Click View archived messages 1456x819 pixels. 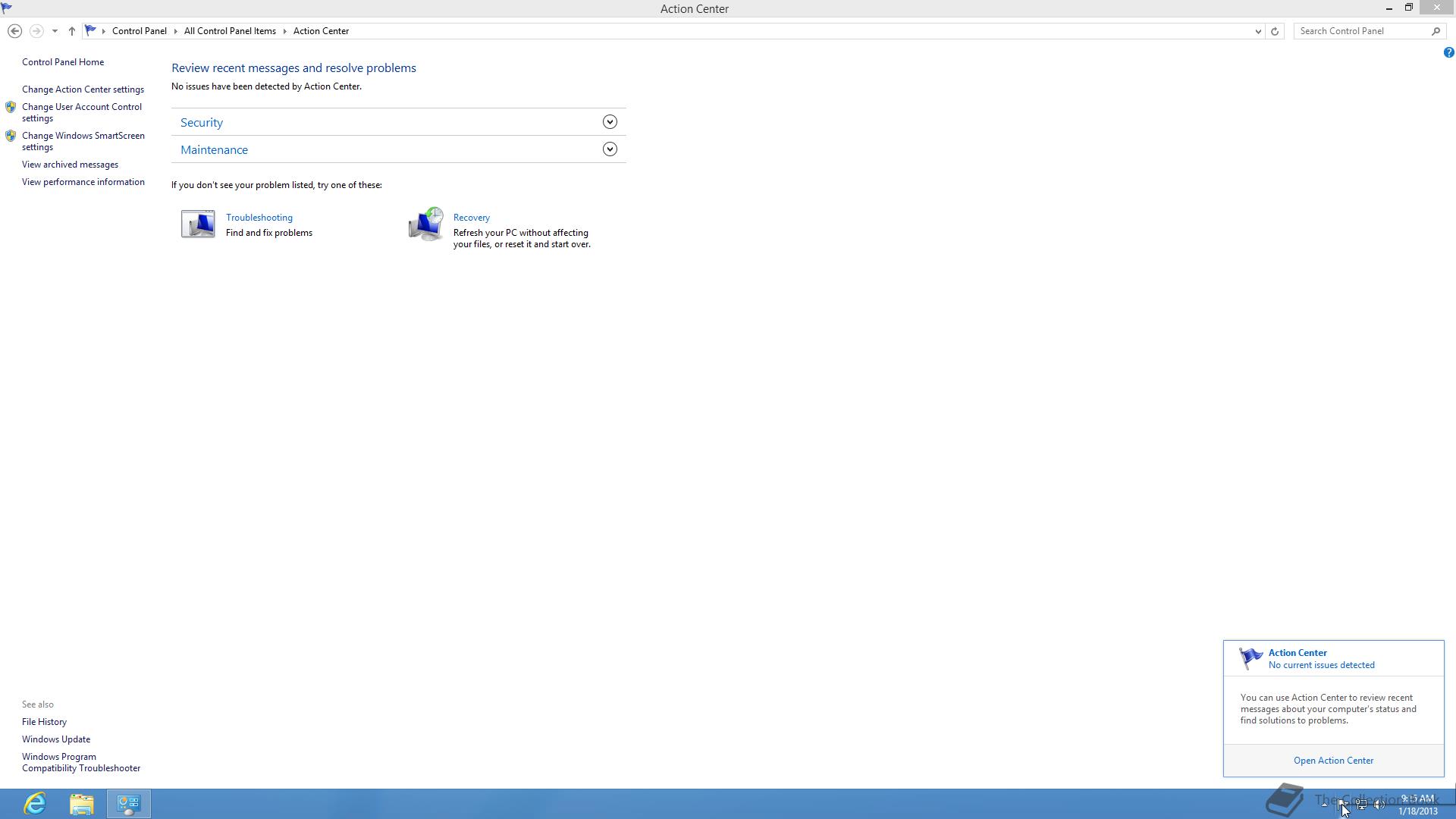[x=70, y=165]
